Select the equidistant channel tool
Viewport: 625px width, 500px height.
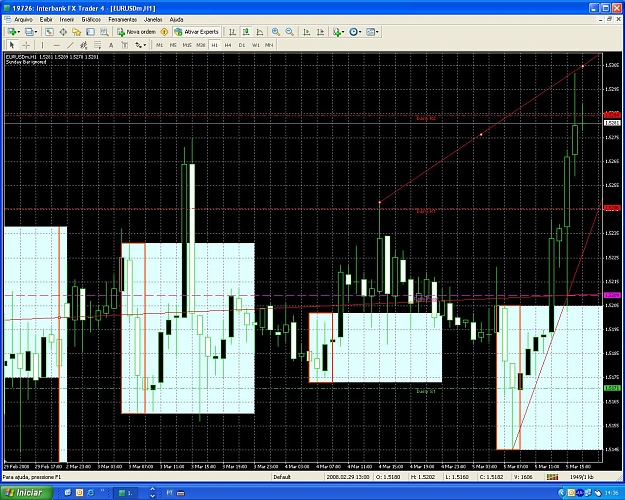click(84, 45)
